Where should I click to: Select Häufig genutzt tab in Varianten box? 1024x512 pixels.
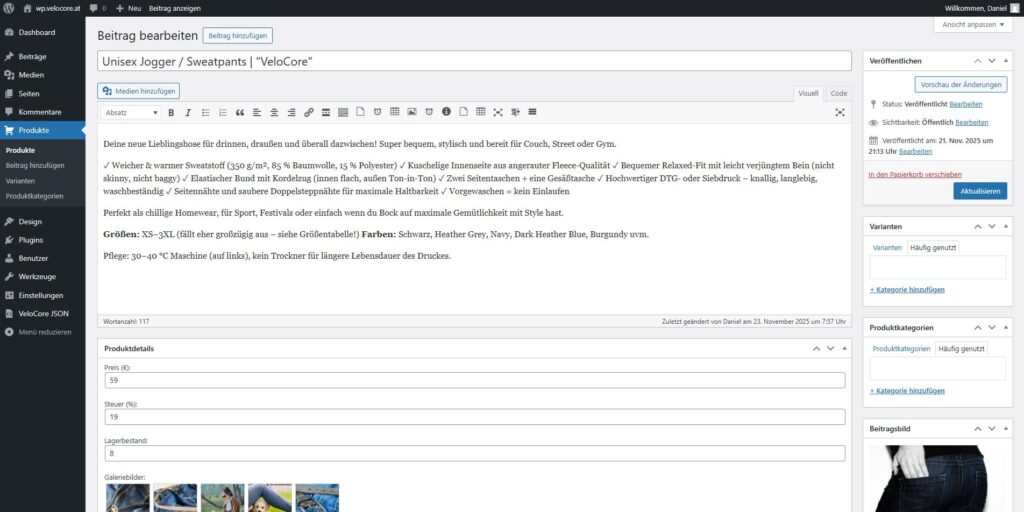[x=933, y=247]
